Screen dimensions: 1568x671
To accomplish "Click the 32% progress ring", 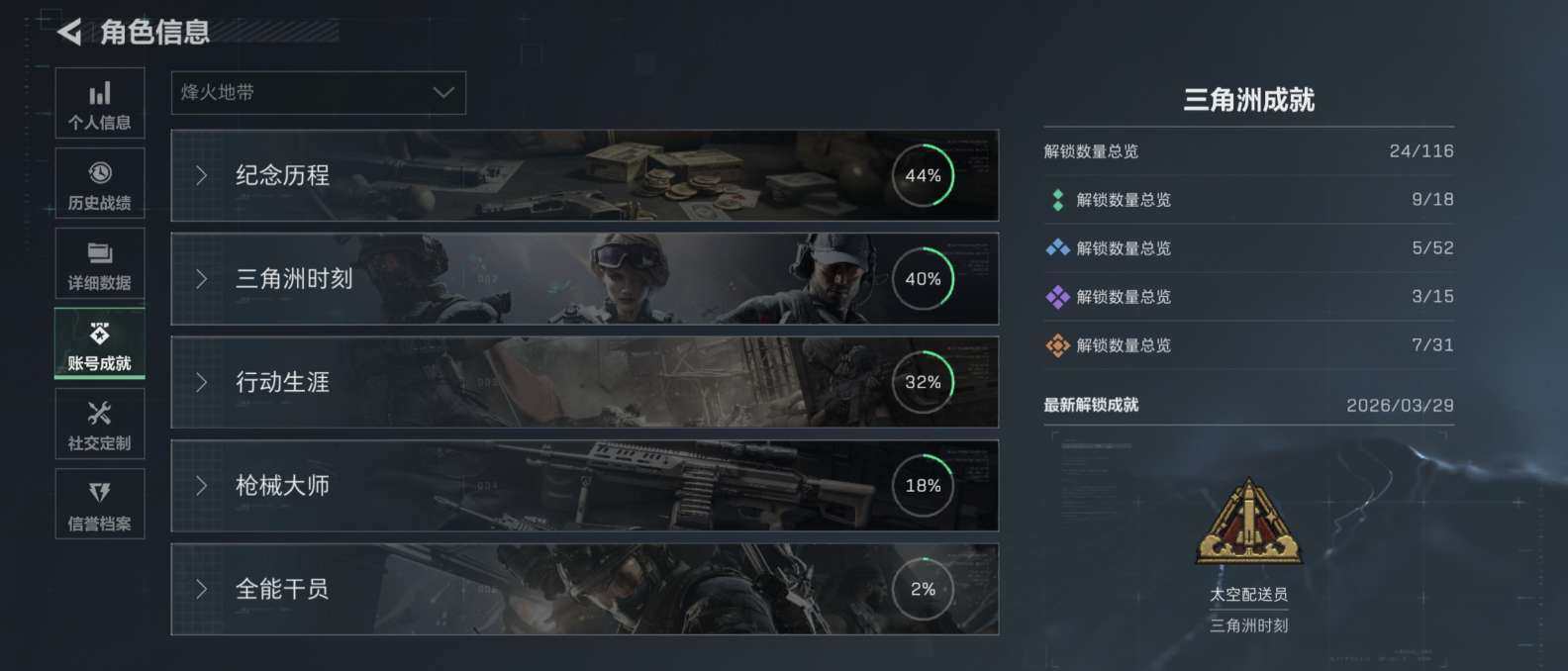I will tap(923, 382).
